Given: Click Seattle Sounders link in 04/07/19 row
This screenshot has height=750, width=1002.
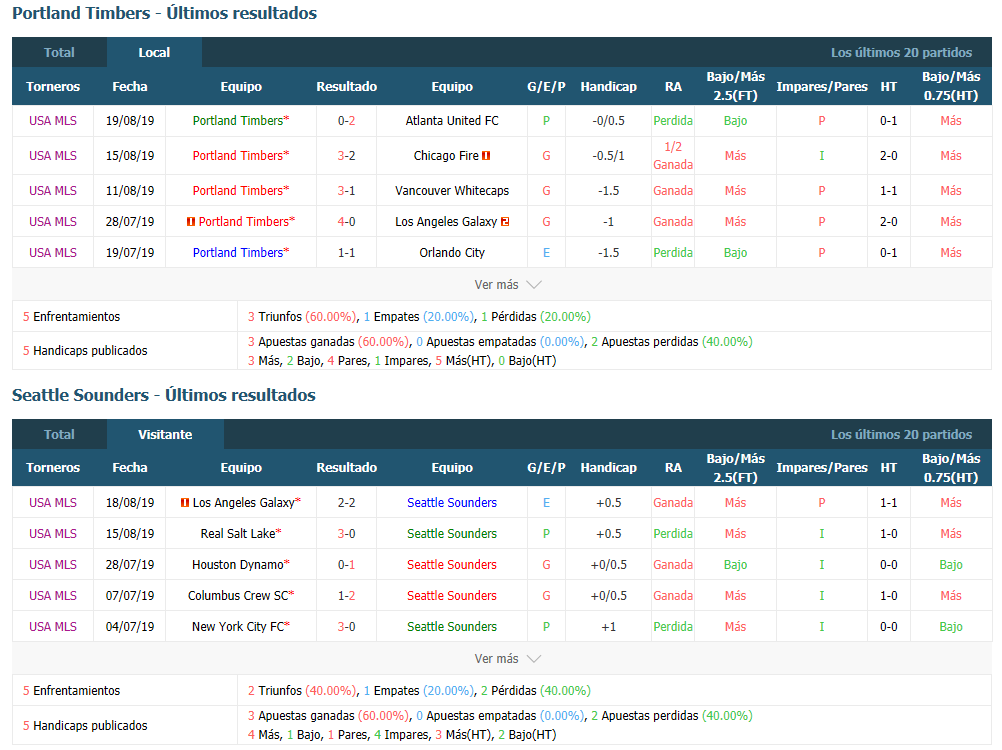Looking at the screenshot, I should 452,627.
